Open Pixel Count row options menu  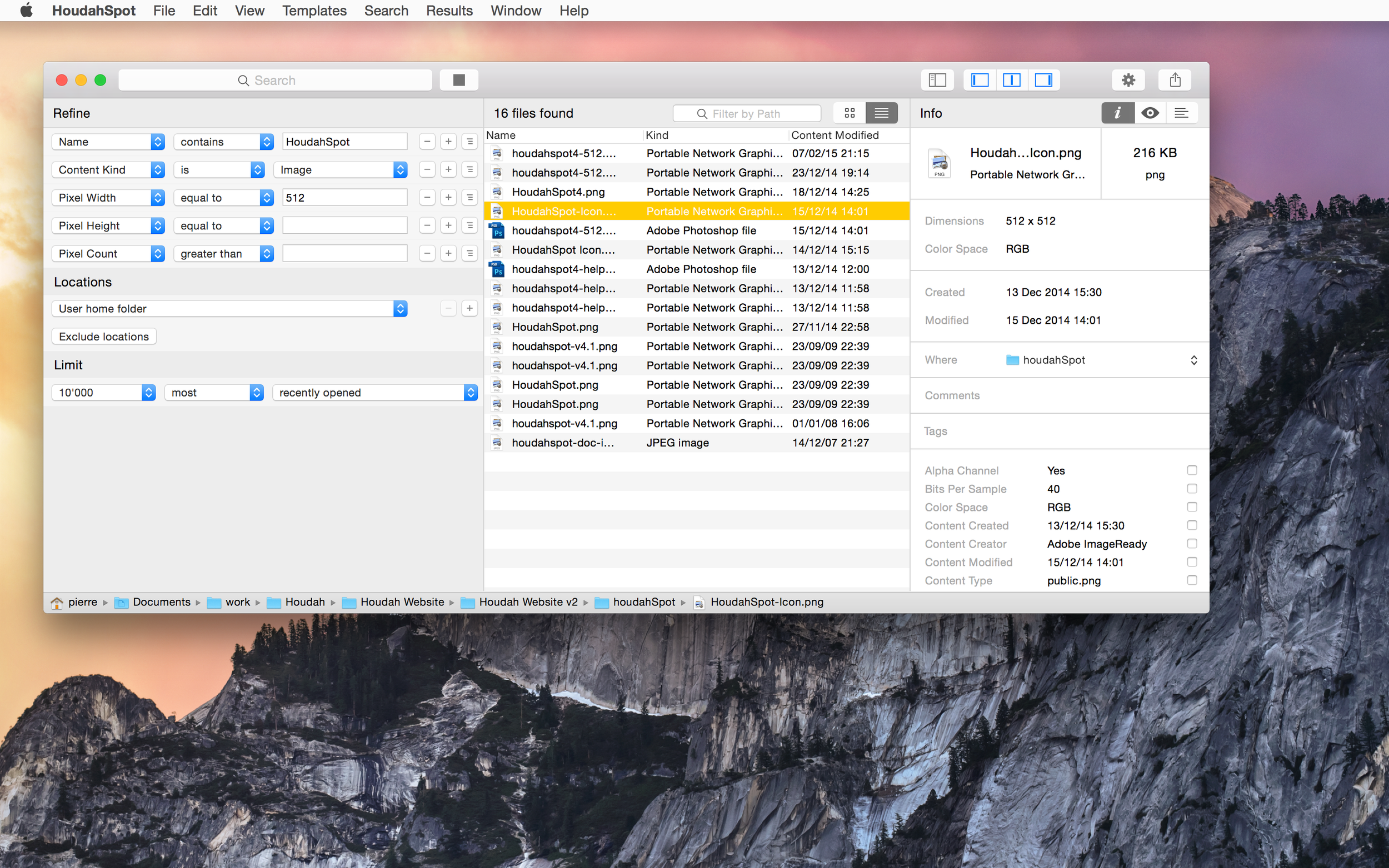(469, 253)
